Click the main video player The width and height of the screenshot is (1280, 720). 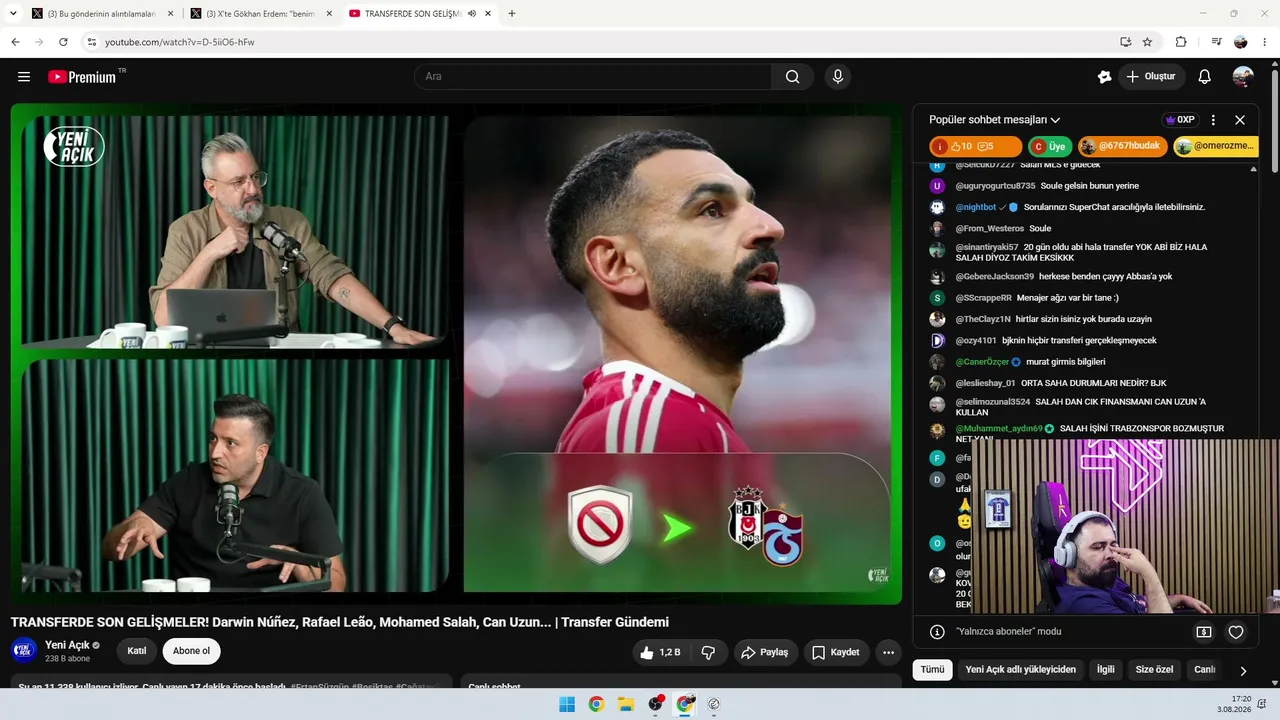pyautogui.click(x=456, y=354)
